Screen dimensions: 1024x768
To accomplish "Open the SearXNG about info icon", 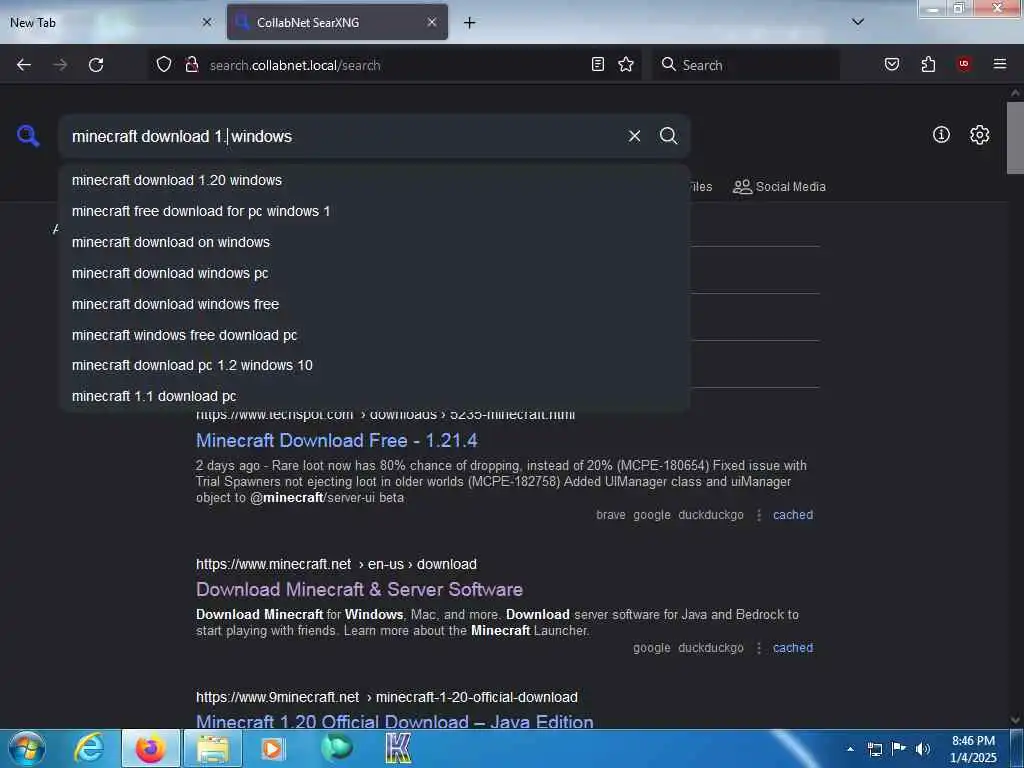I will (941, 135).
